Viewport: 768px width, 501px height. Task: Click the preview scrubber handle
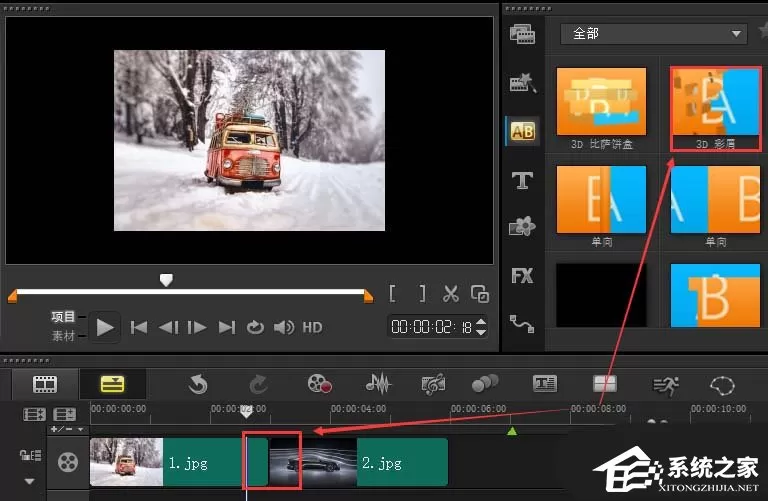tap(166, 280)
